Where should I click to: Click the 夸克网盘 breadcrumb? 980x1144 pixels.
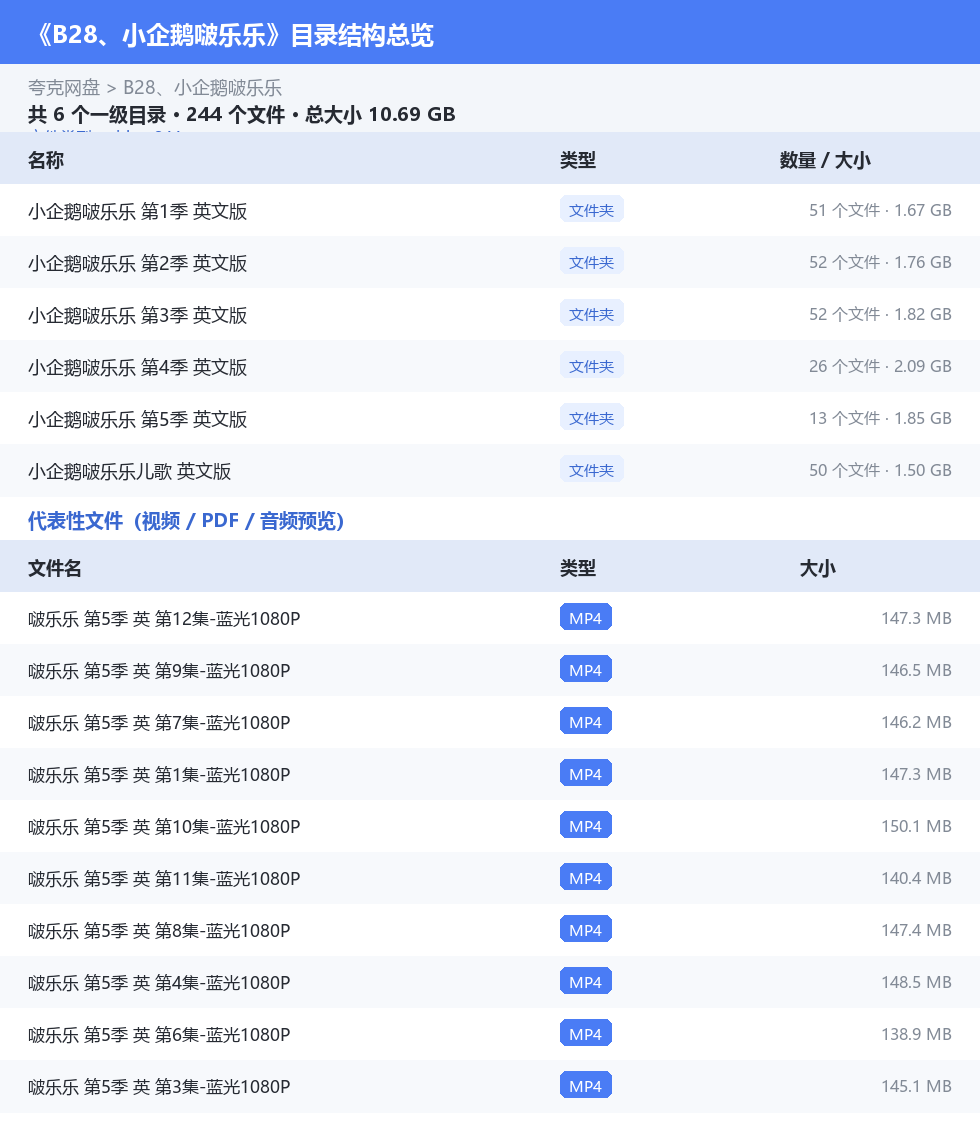[x=63, y=88]
